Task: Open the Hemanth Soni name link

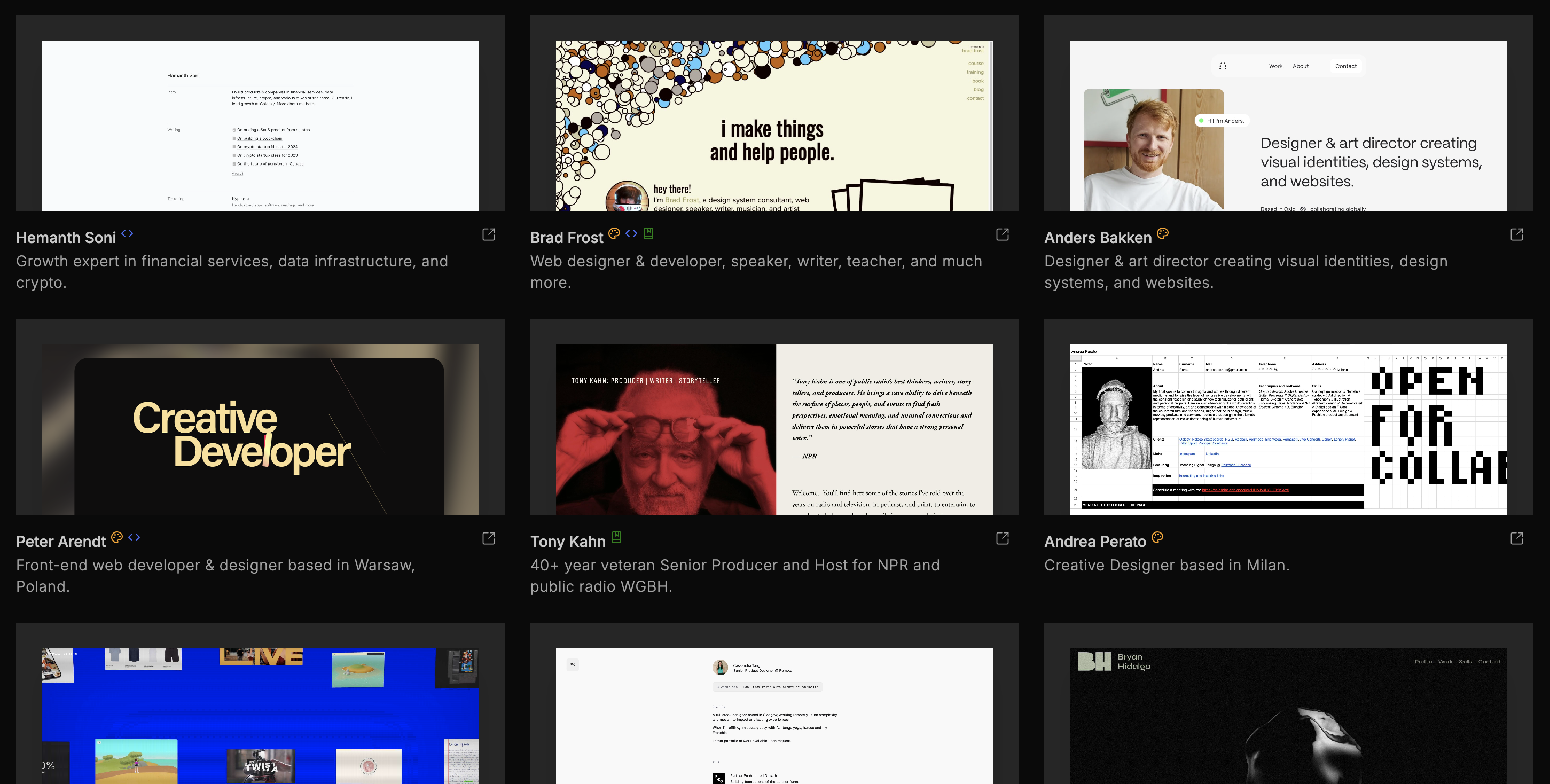Action: pyautogui.click(x=66, y=238)
